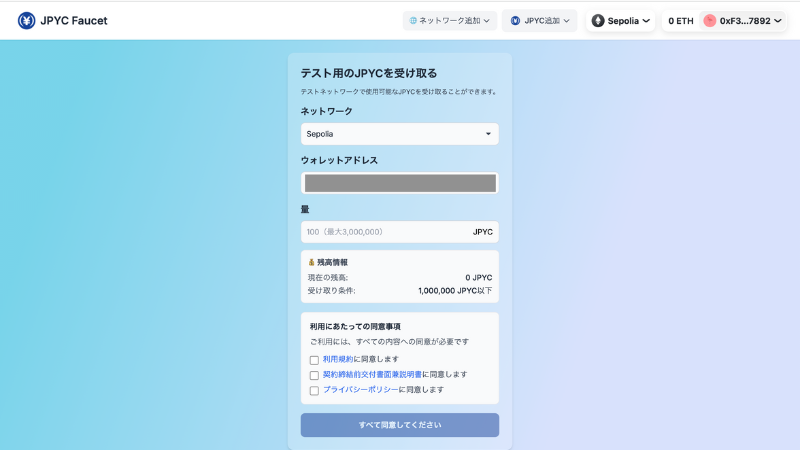Click the 利用にあたっての同意事項 heading

pyautogui.click(x=355, y=327)
